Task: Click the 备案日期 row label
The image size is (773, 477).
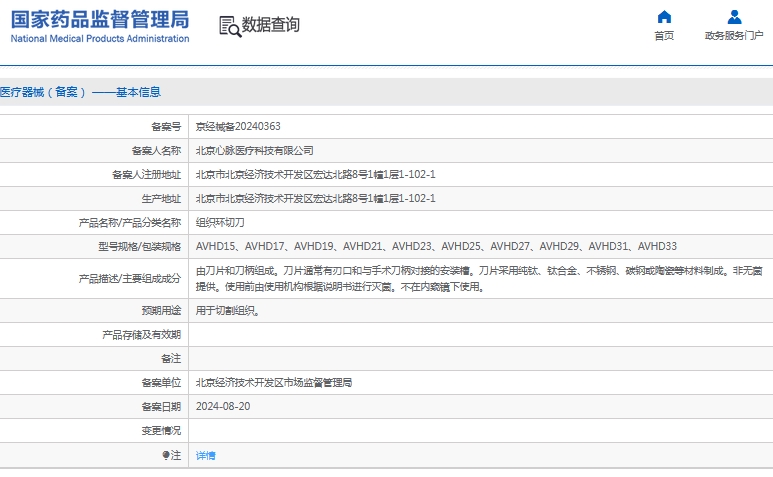Action: tap(161, 407)
